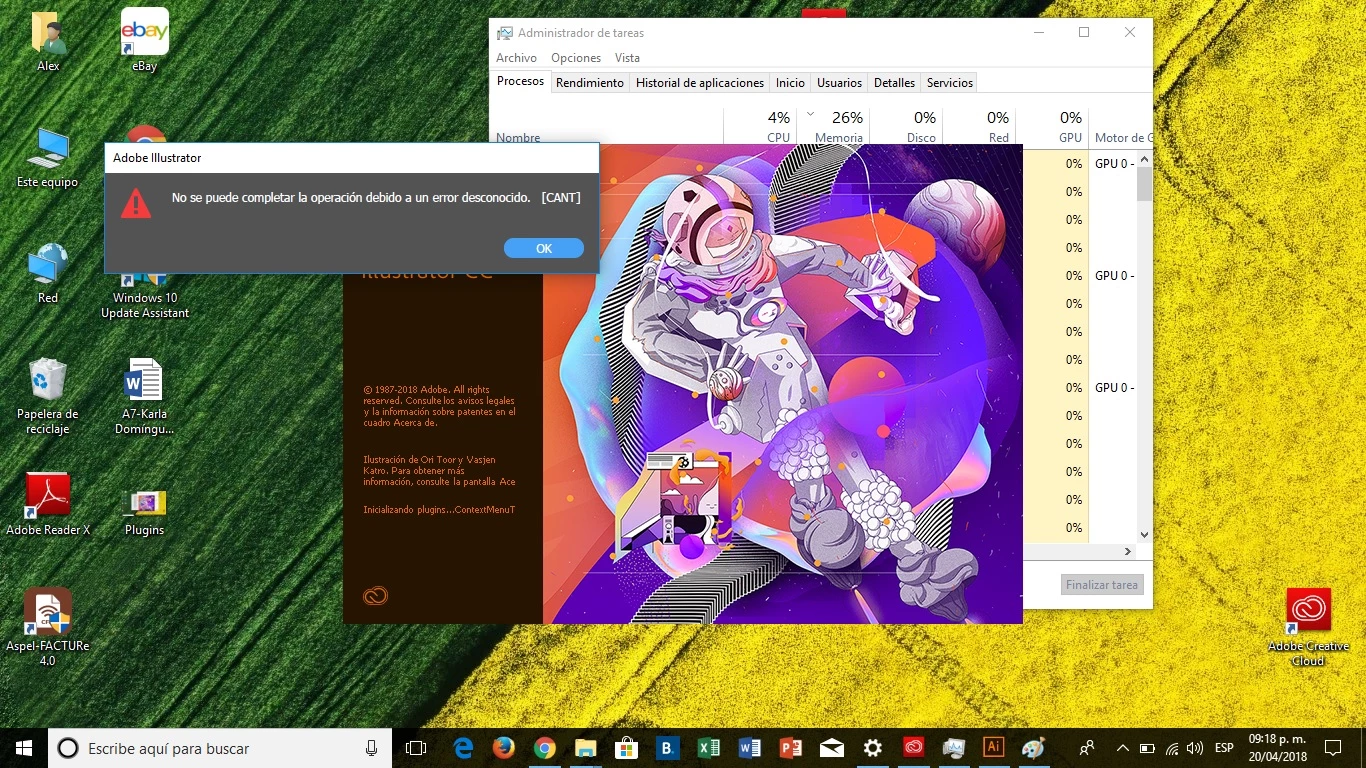Switch to the Servicios tab
The width and height of the screenshot is (1366, 768).
949,83
